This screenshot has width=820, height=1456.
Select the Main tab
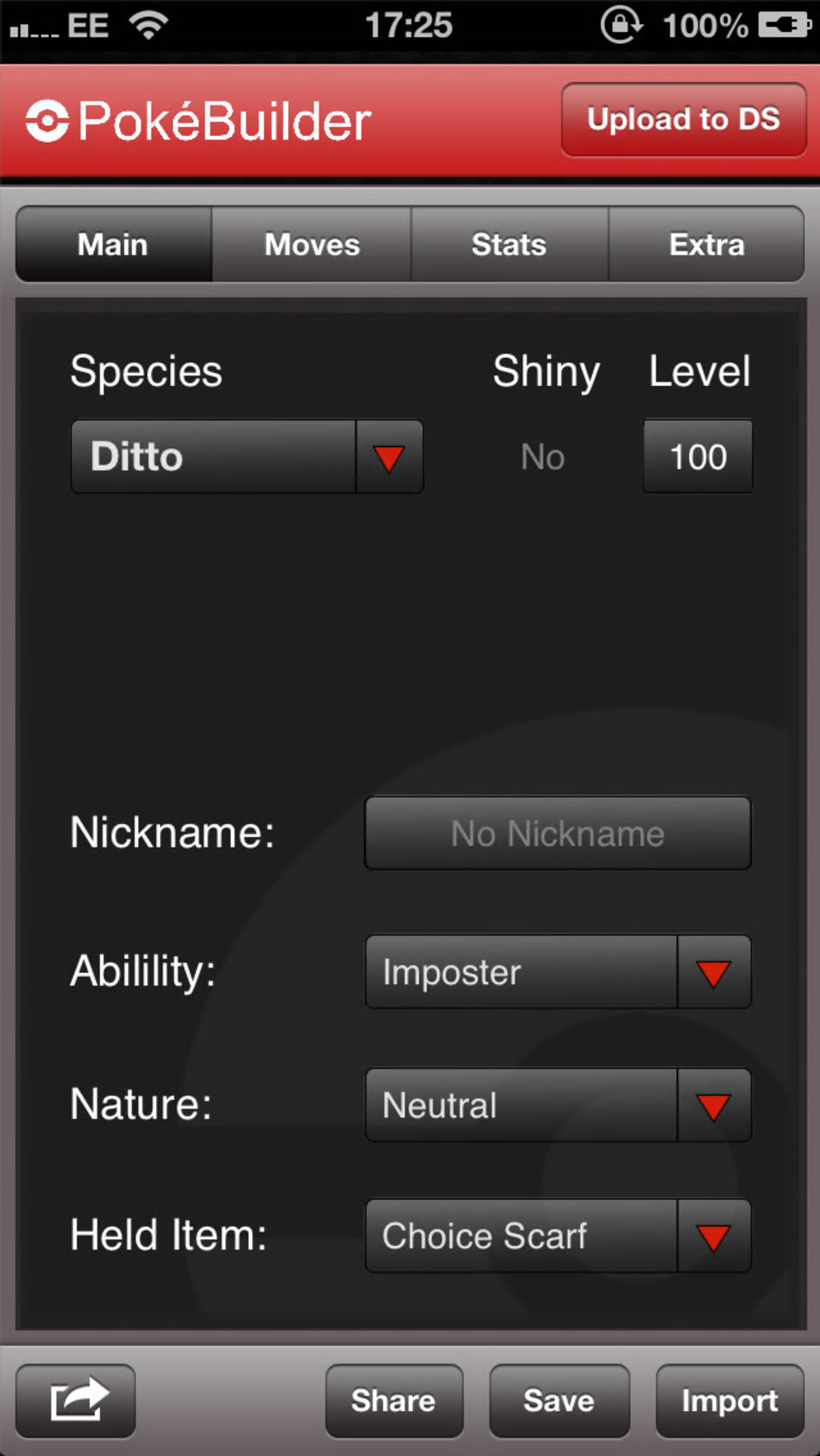pos(113,244)
